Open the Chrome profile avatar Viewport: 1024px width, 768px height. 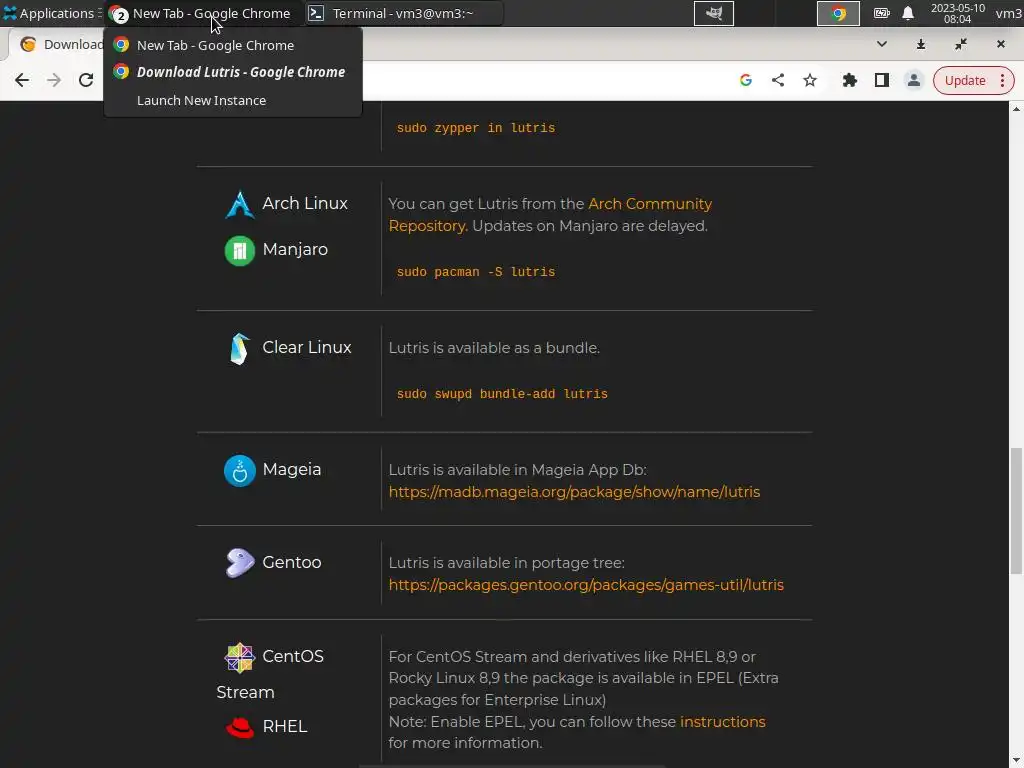tap(914, 80)
